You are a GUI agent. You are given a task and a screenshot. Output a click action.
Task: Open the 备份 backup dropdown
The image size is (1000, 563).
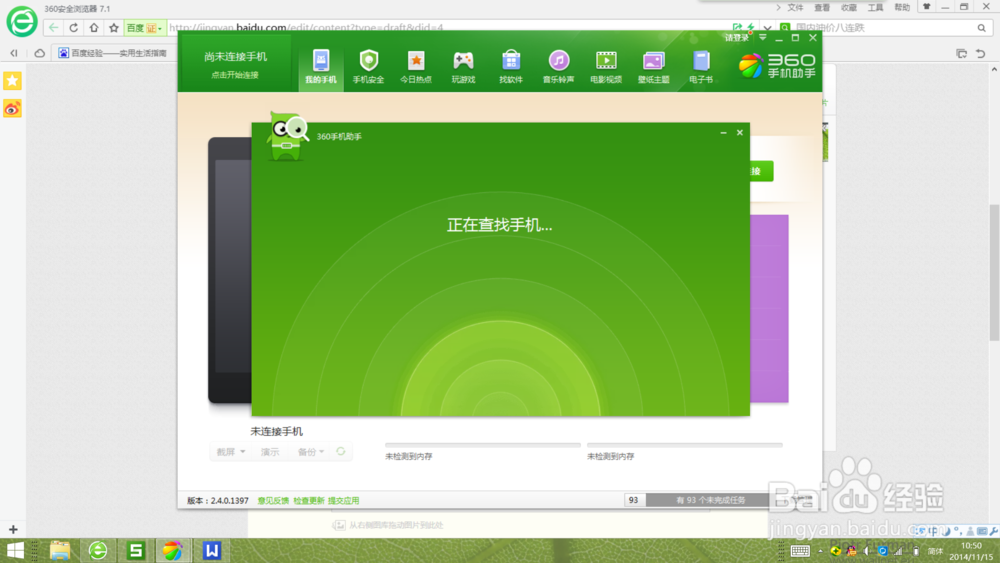pos(311,451)
